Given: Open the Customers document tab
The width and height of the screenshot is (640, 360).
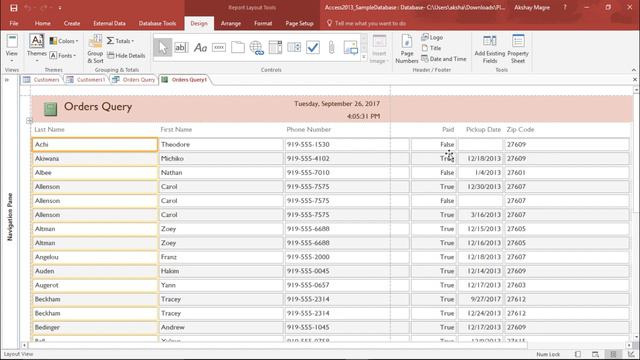Looking at the screenshot, I should point(42,80).
